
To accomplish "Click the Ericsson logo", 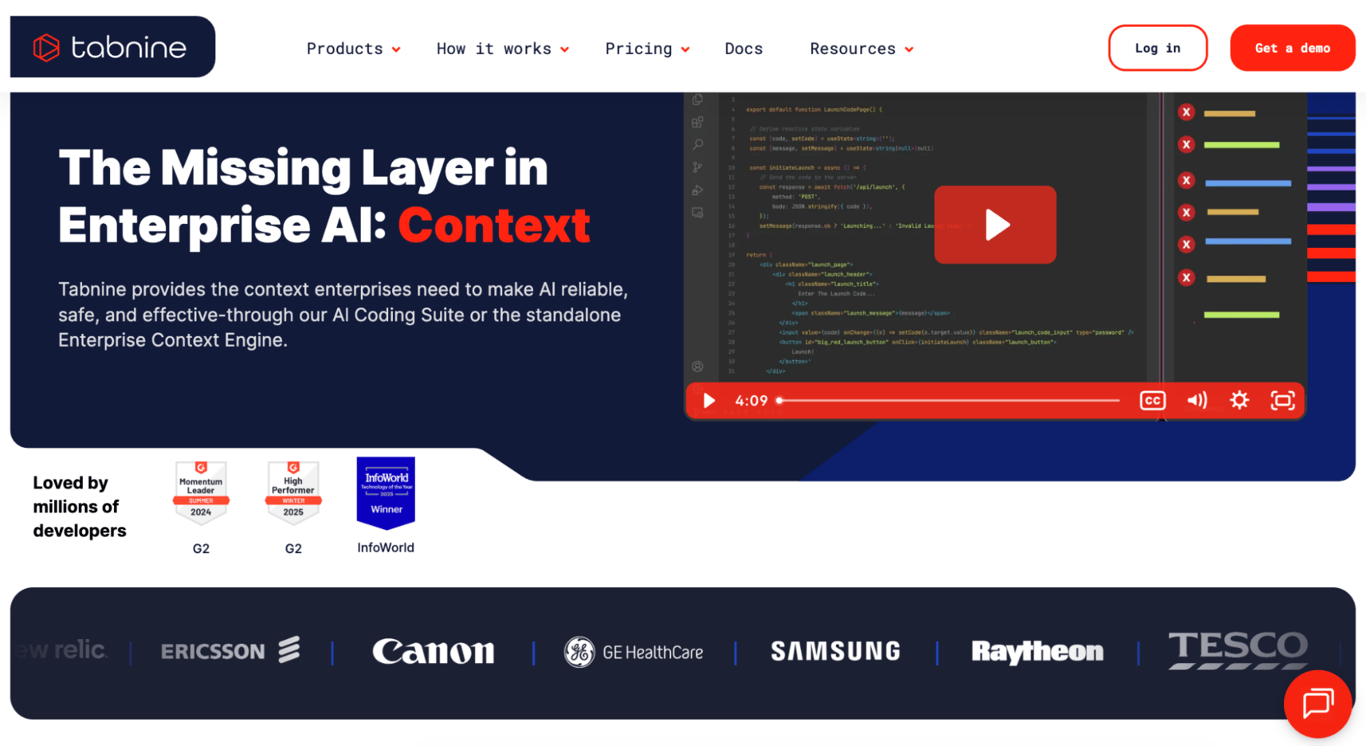I will click(x=231, y=651).
